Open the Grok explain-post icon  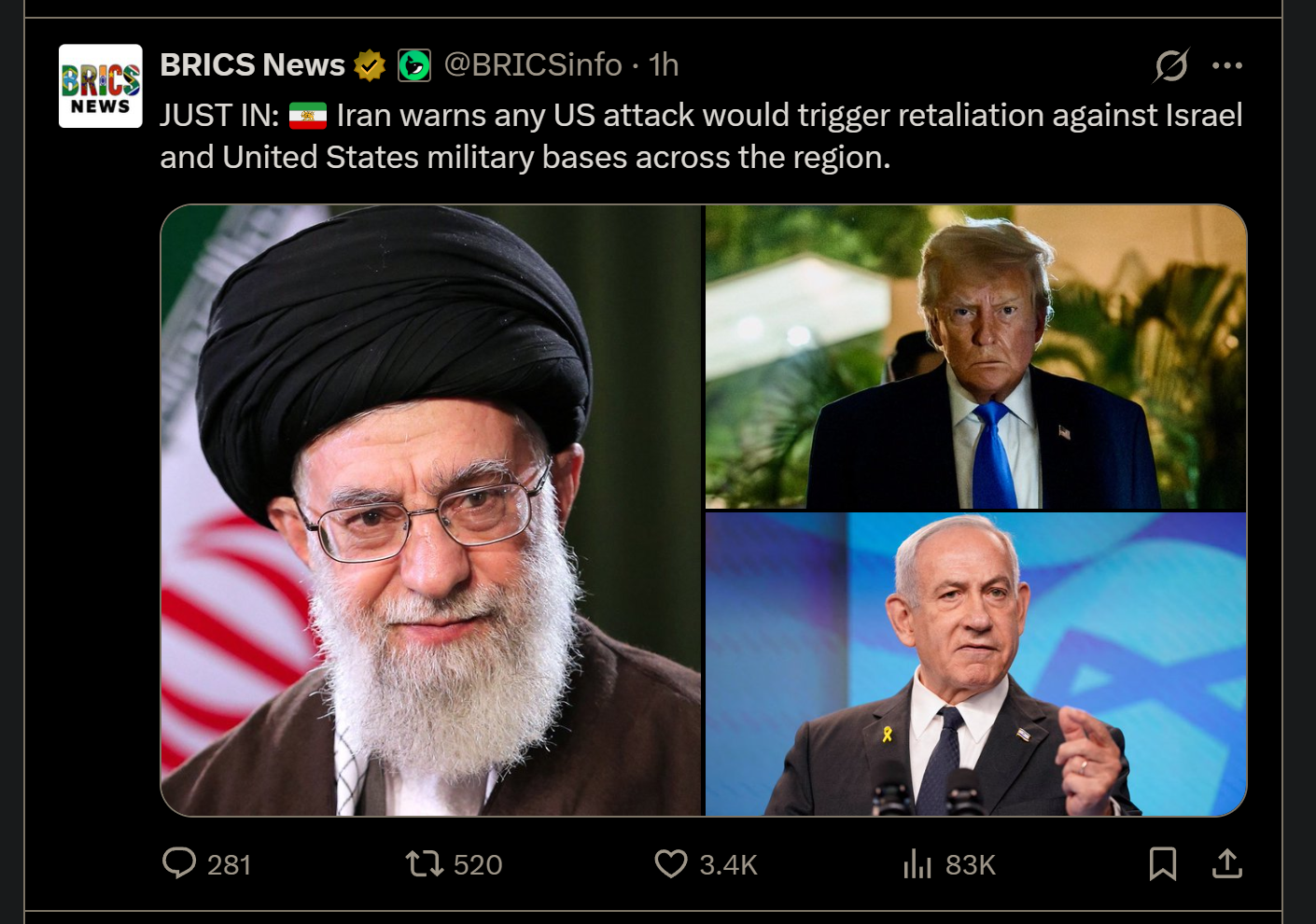(1170, 65)
